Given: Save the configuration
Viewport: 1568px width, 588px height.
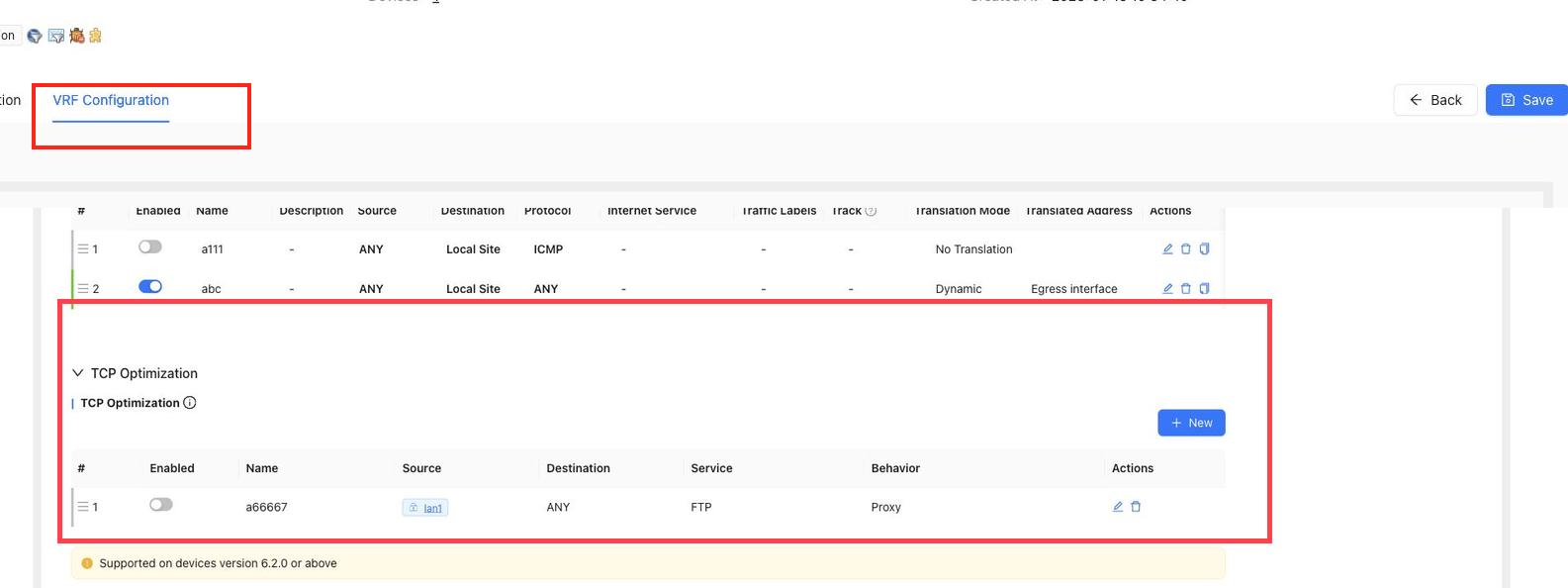Looking at the screenshot, I should point(1526,100).
